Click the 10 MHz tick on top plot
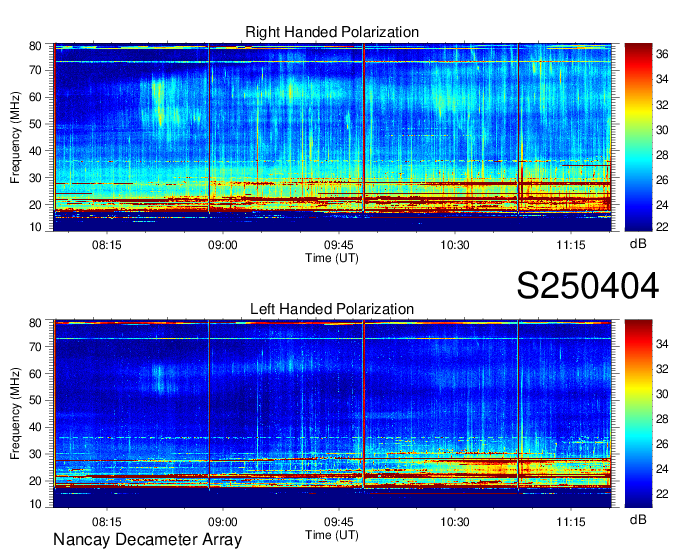 35,227
